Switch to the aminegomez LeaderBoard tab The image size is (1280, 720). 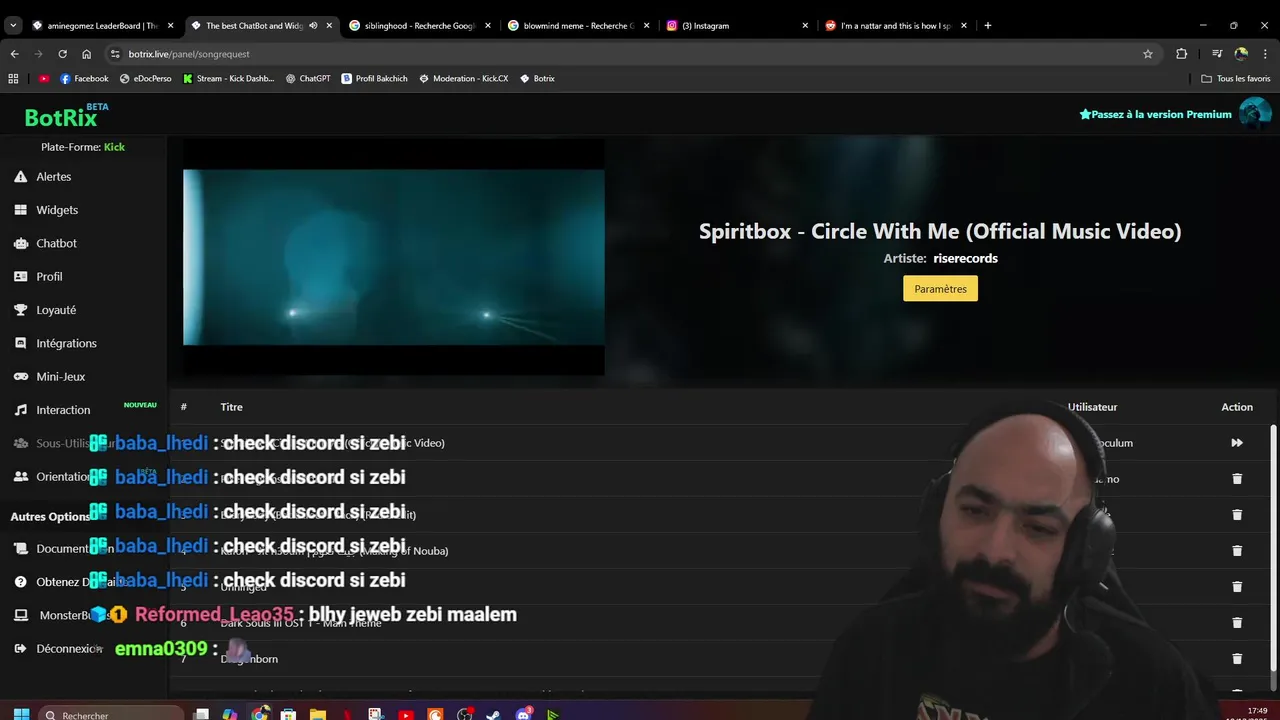[x=103, y=26]
